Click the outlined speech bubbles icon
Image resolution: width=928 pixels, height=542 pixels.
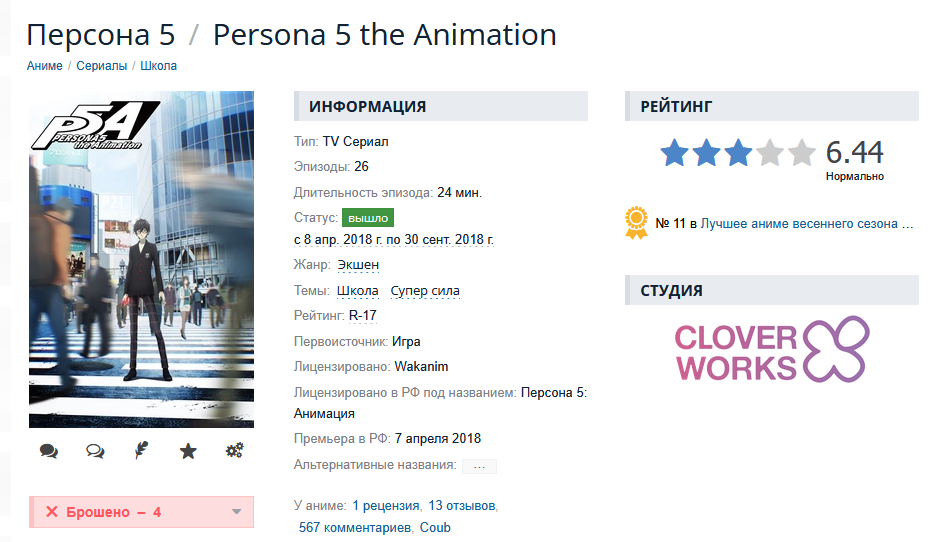point(95,451)
